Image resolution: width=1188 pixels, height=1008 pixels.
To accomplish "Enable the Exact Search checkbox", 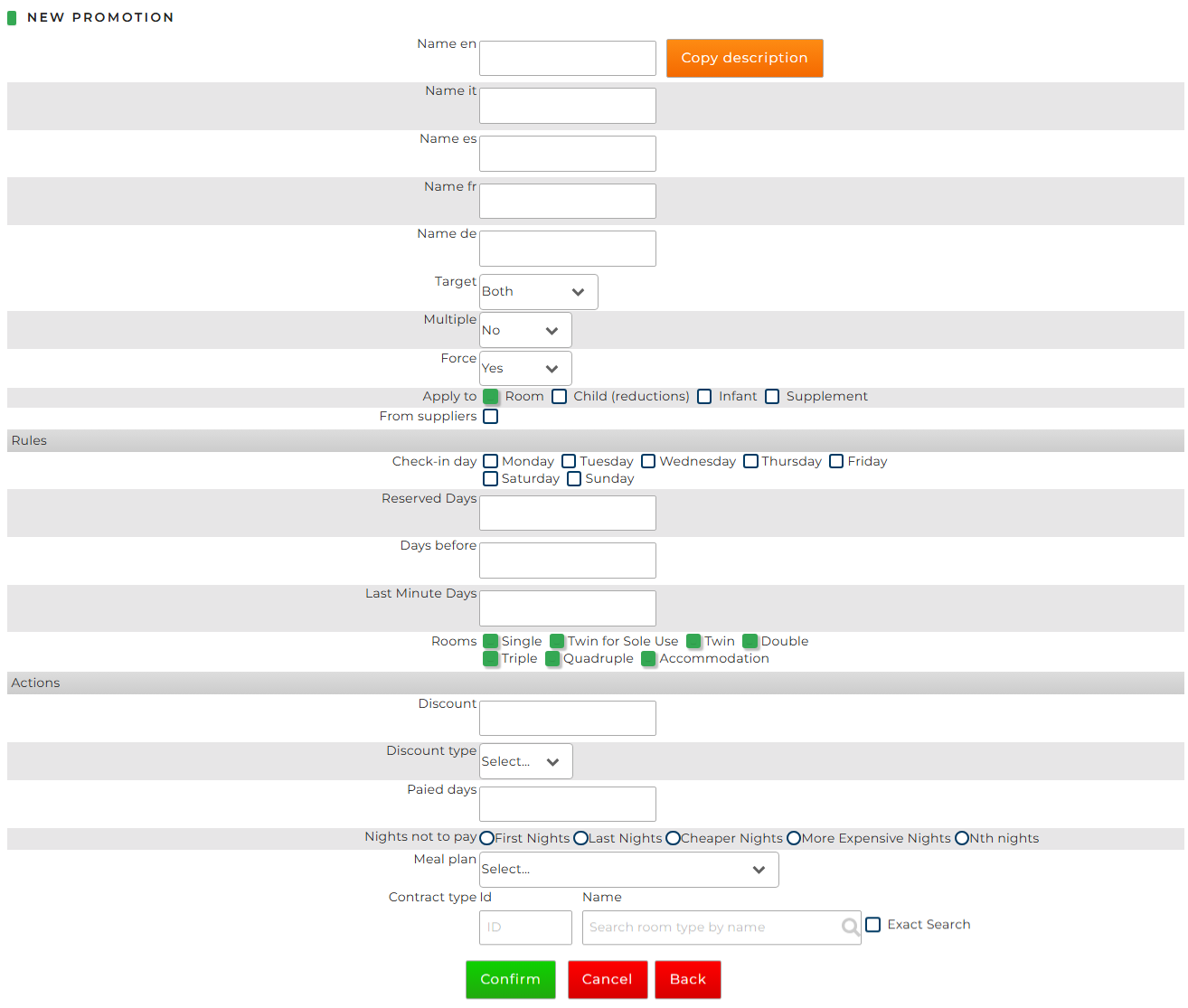I will (873, 925).
